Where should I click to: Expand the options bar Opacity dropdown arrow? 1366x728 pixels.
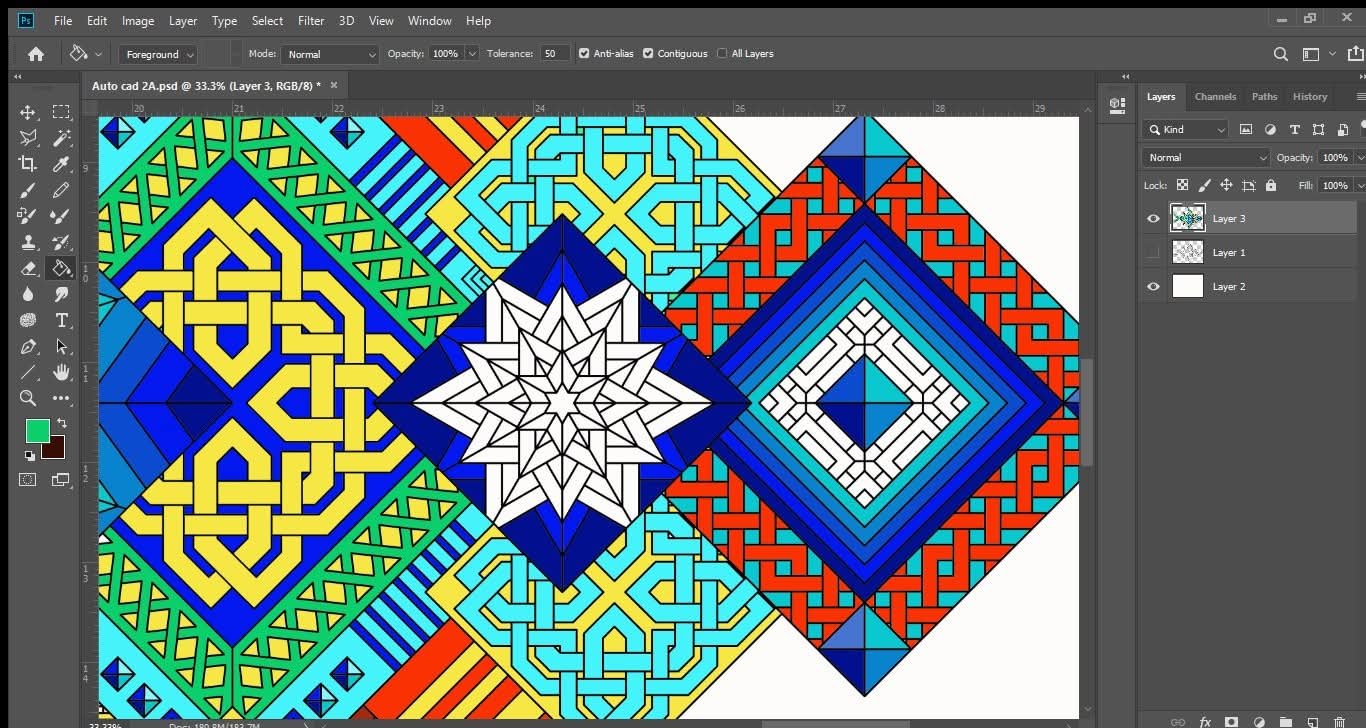coord(472,54)
